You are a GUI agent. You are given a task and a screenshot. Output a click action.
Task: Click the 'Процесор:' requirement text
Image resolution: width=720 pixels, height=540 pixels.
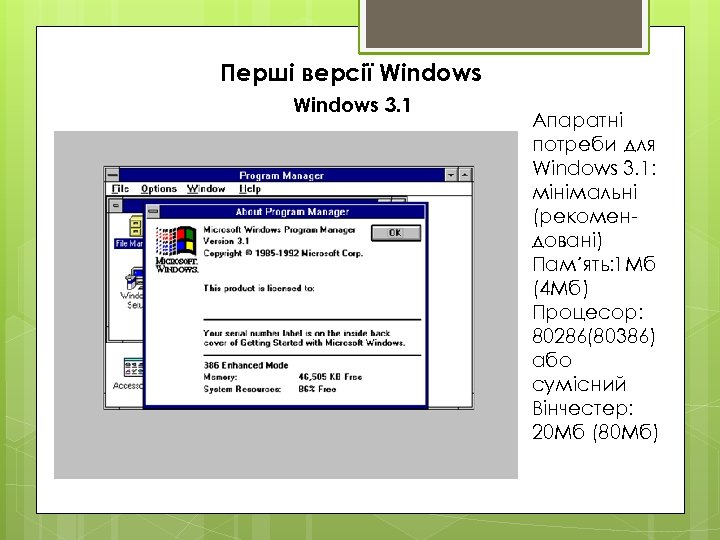click(x=588, y=312)
